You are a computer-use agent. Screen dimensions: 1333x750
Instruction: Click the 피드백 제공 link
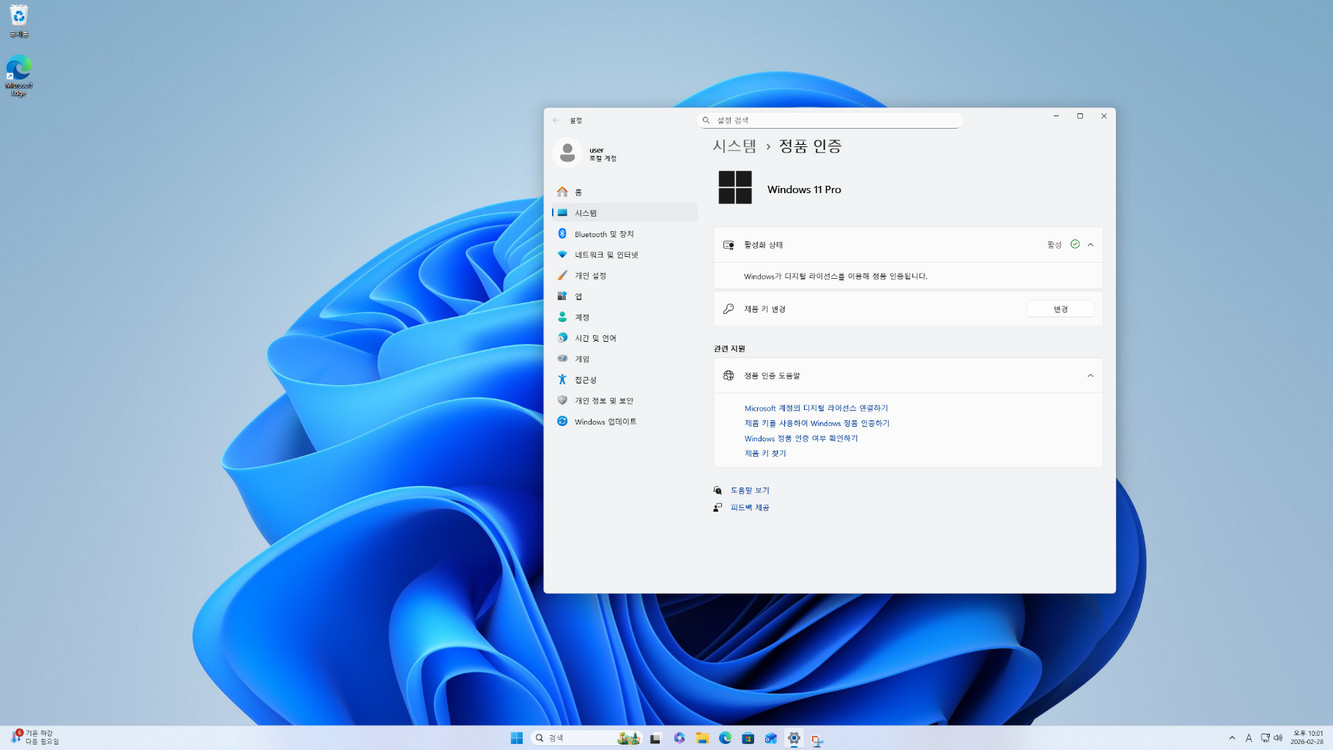point(749,508)
